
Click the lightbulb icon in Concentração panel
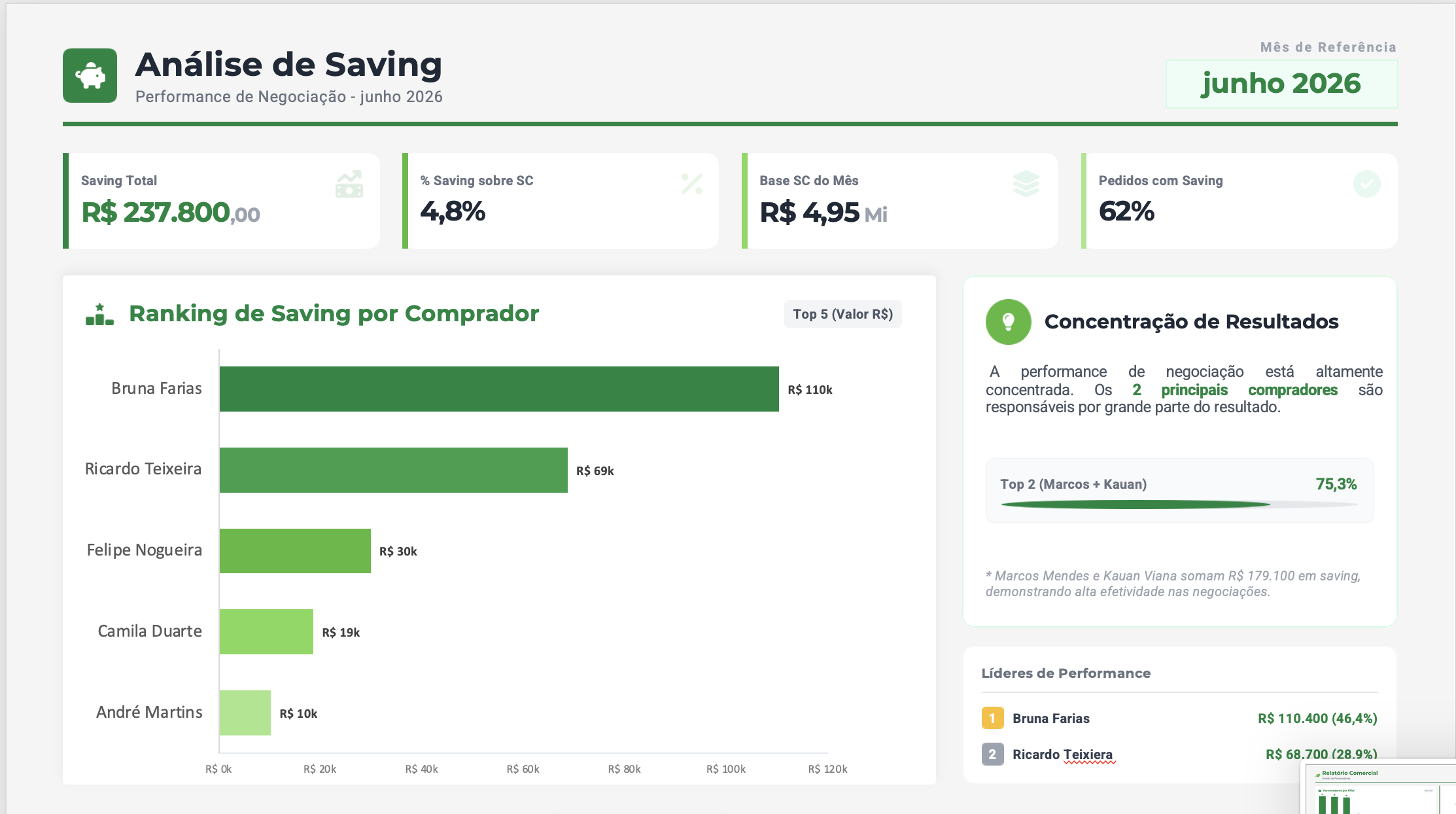pyautogui.click(x=1008, y=322)
